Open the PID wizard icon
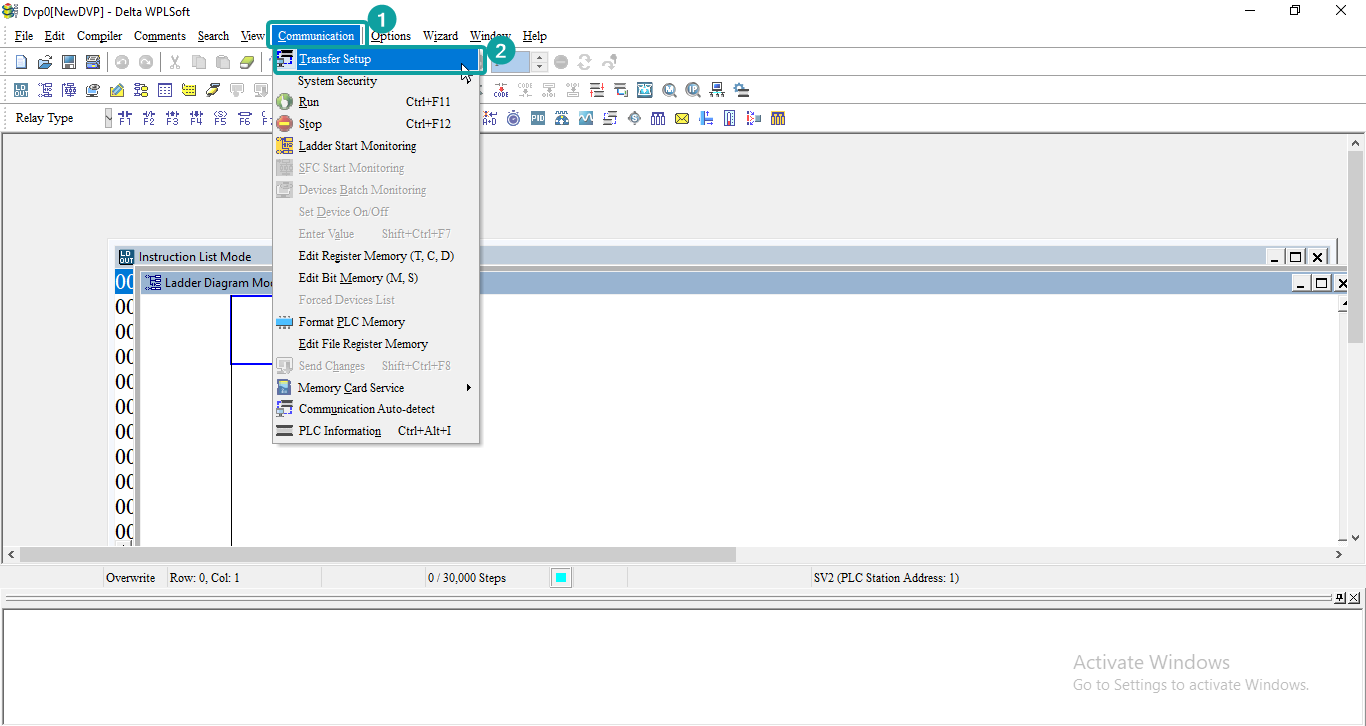Viewport: 1366px width, 726px height. (537, 118)
